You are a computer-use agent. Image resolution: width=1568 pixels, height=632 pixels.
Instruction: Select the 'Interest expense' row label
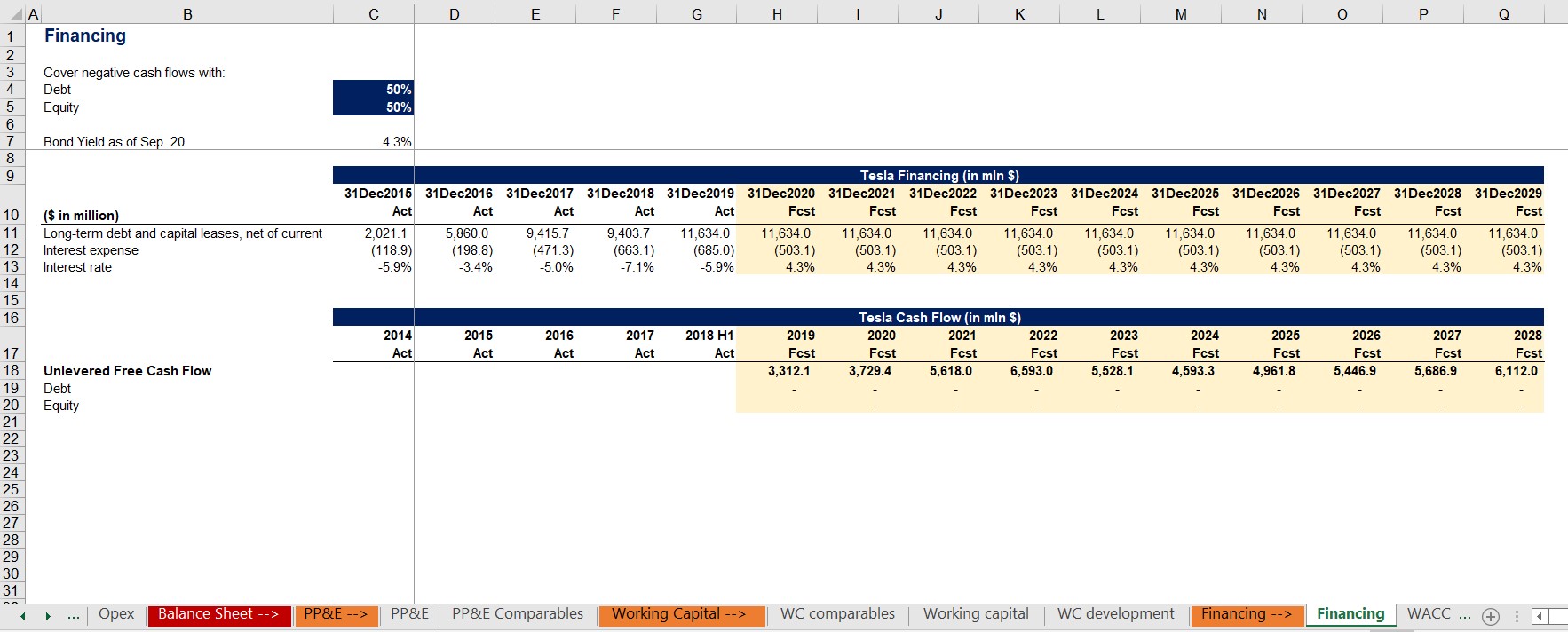click(x=91, y=250)
